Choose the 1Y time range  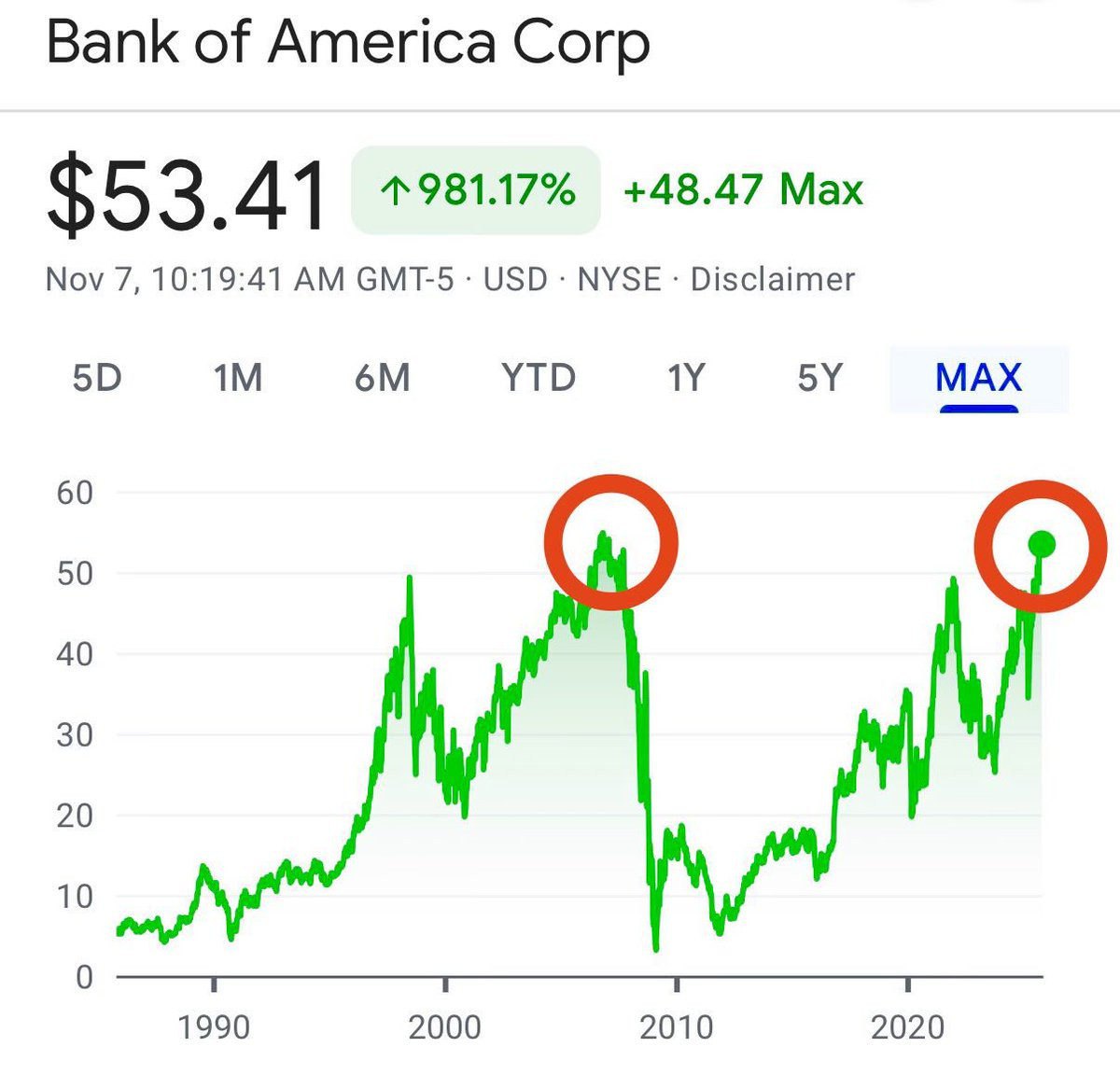685,378
